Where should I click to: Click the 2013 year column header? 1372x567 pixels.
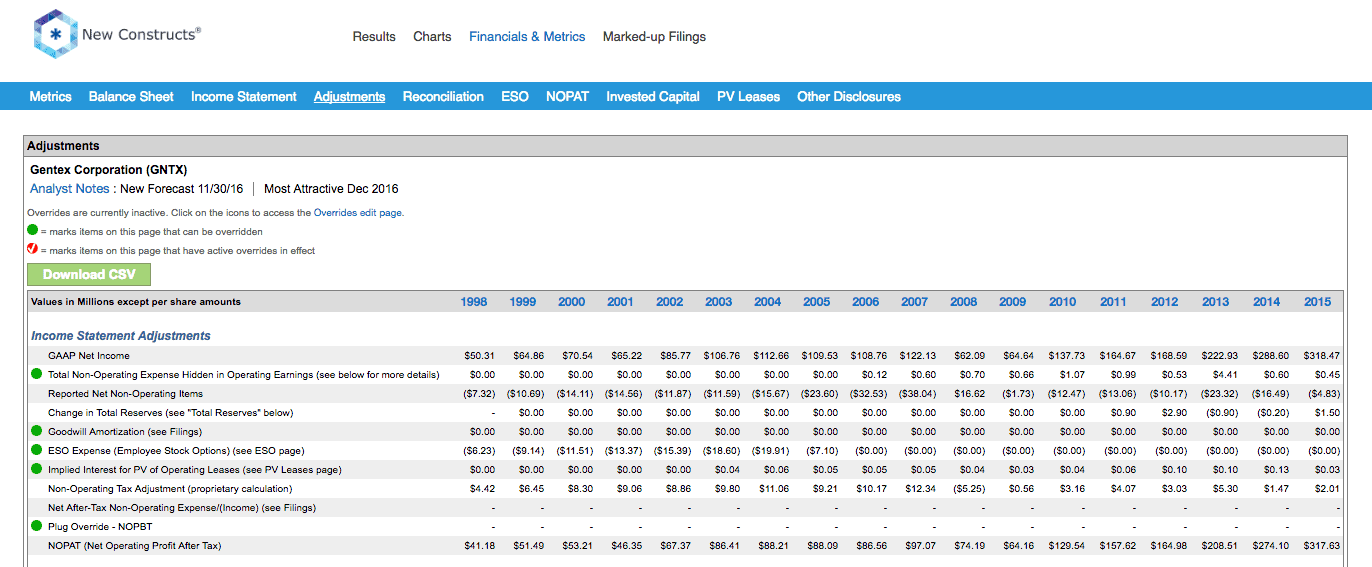tap(1215, 301)
